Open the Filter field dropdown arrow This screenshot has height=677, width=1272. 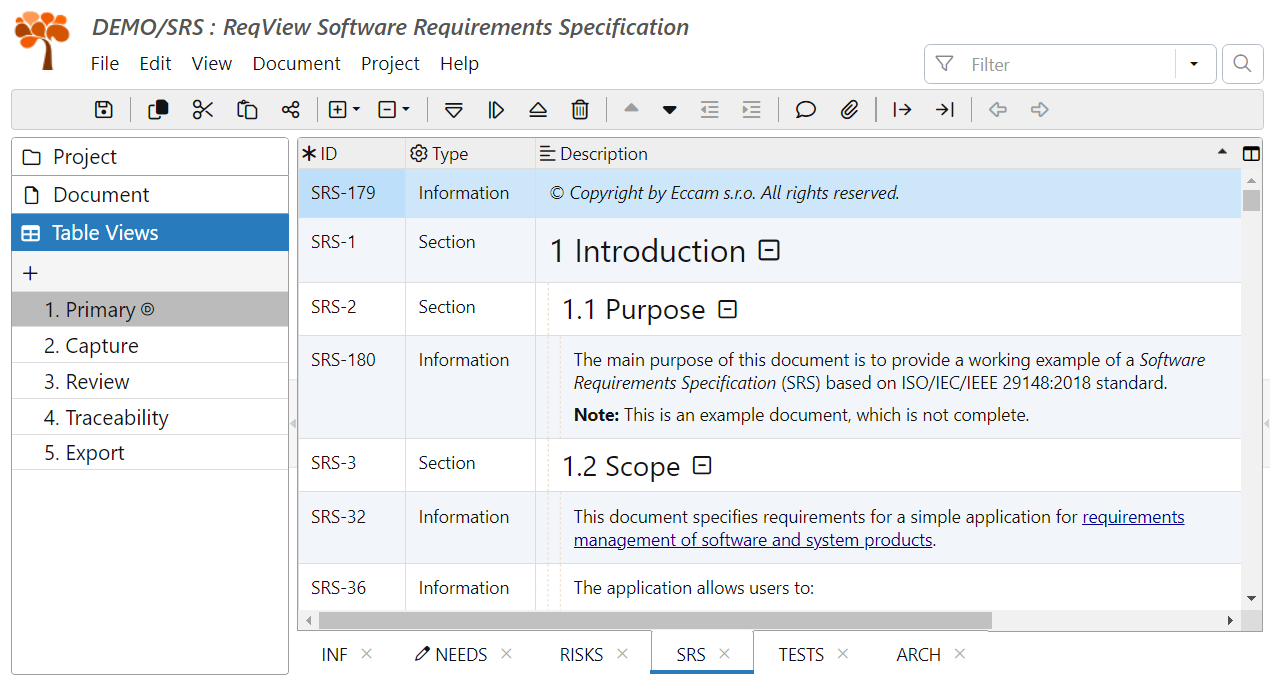click(1195, 63)
